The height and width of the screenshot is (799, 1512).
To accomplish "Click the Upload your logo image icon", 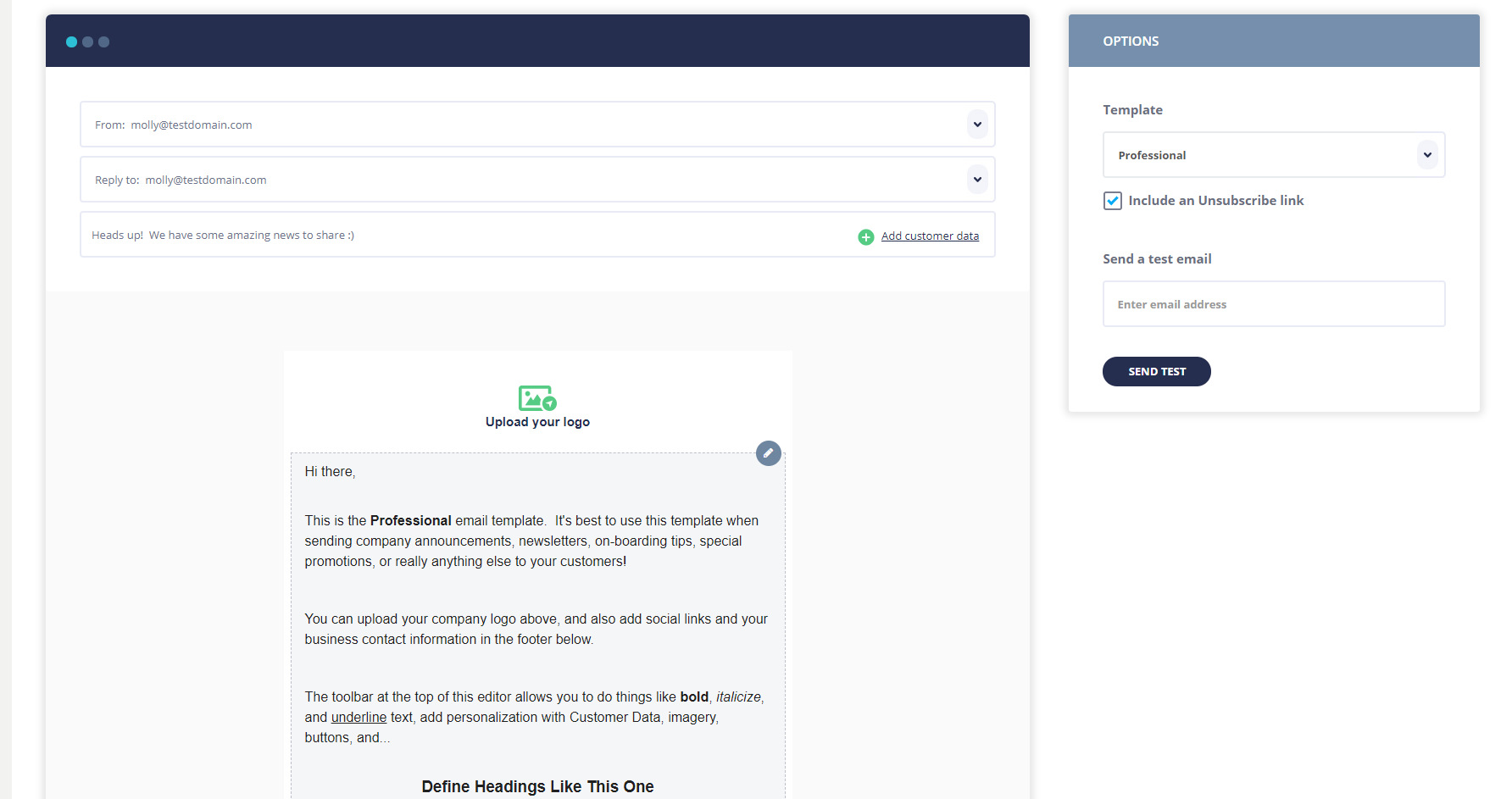I will 537,398.
